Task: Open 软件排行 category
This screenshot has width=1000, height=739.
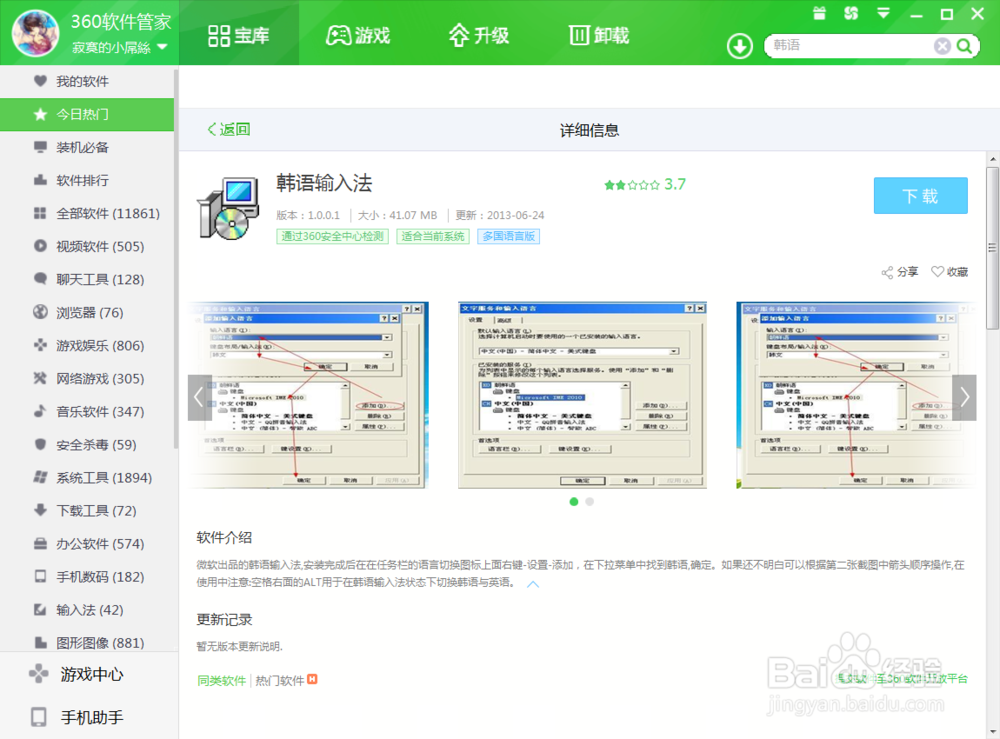Action: 87,180
